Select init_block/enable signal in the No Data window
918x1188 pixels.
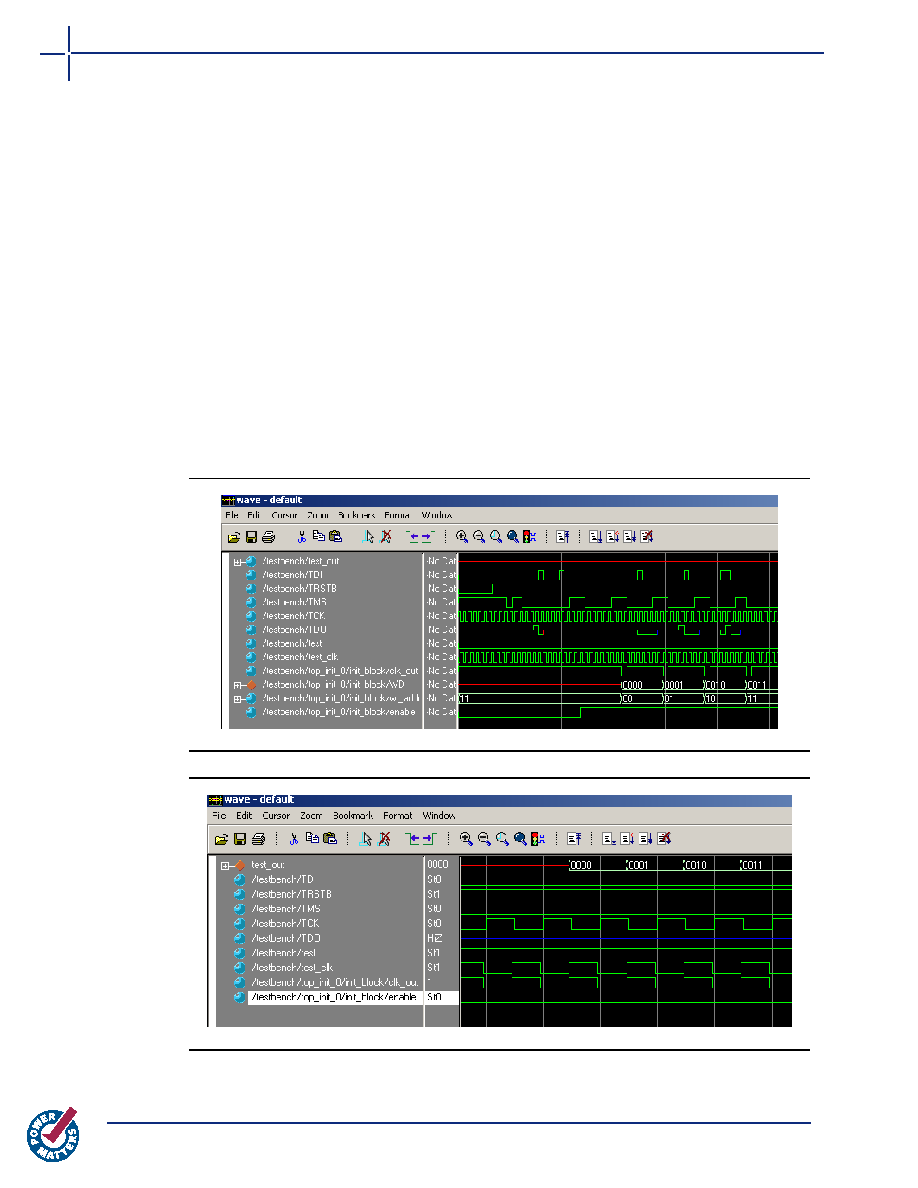click(339, 712)
